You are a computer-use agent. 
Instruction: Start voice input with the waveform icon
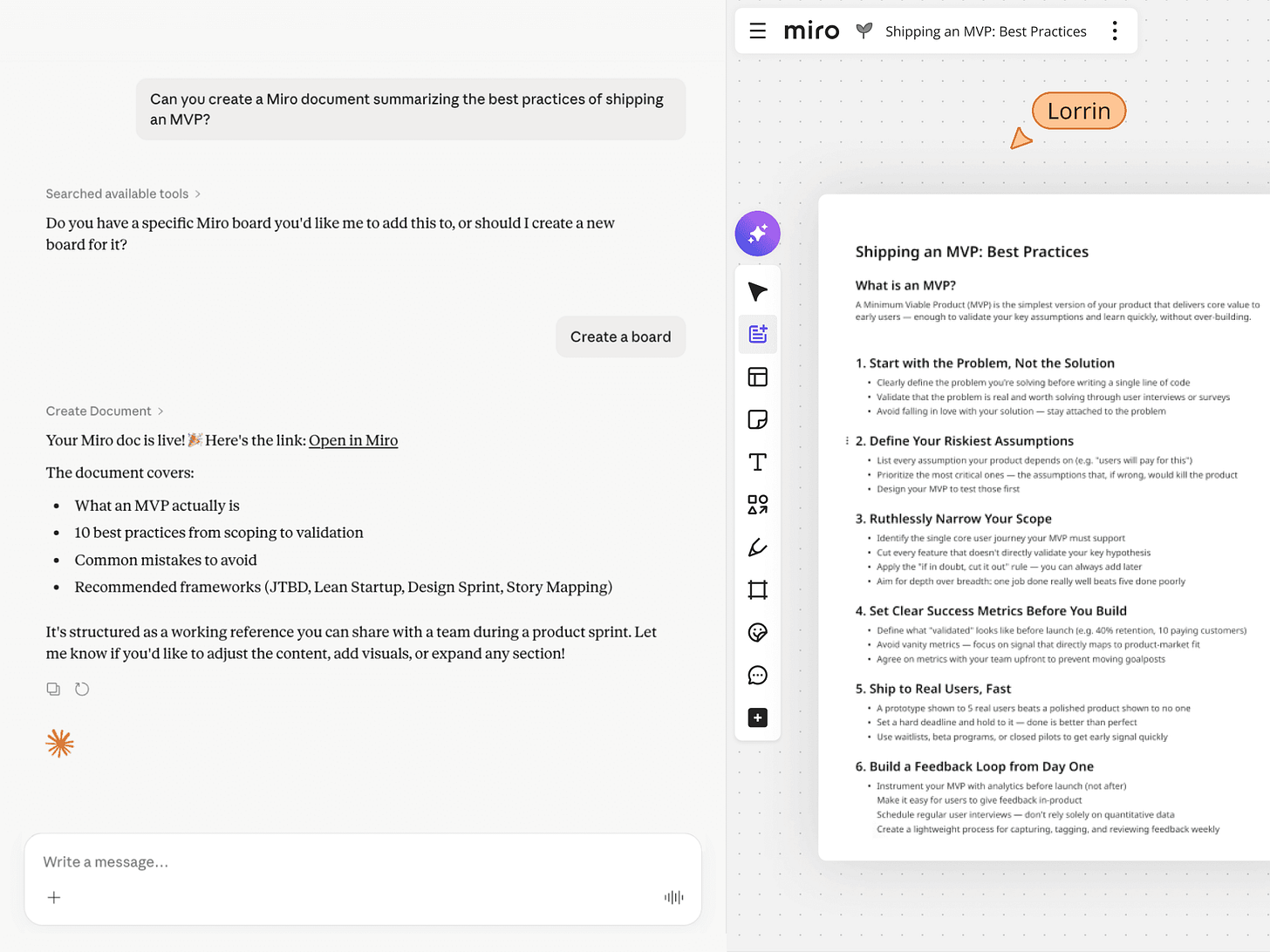673,897
